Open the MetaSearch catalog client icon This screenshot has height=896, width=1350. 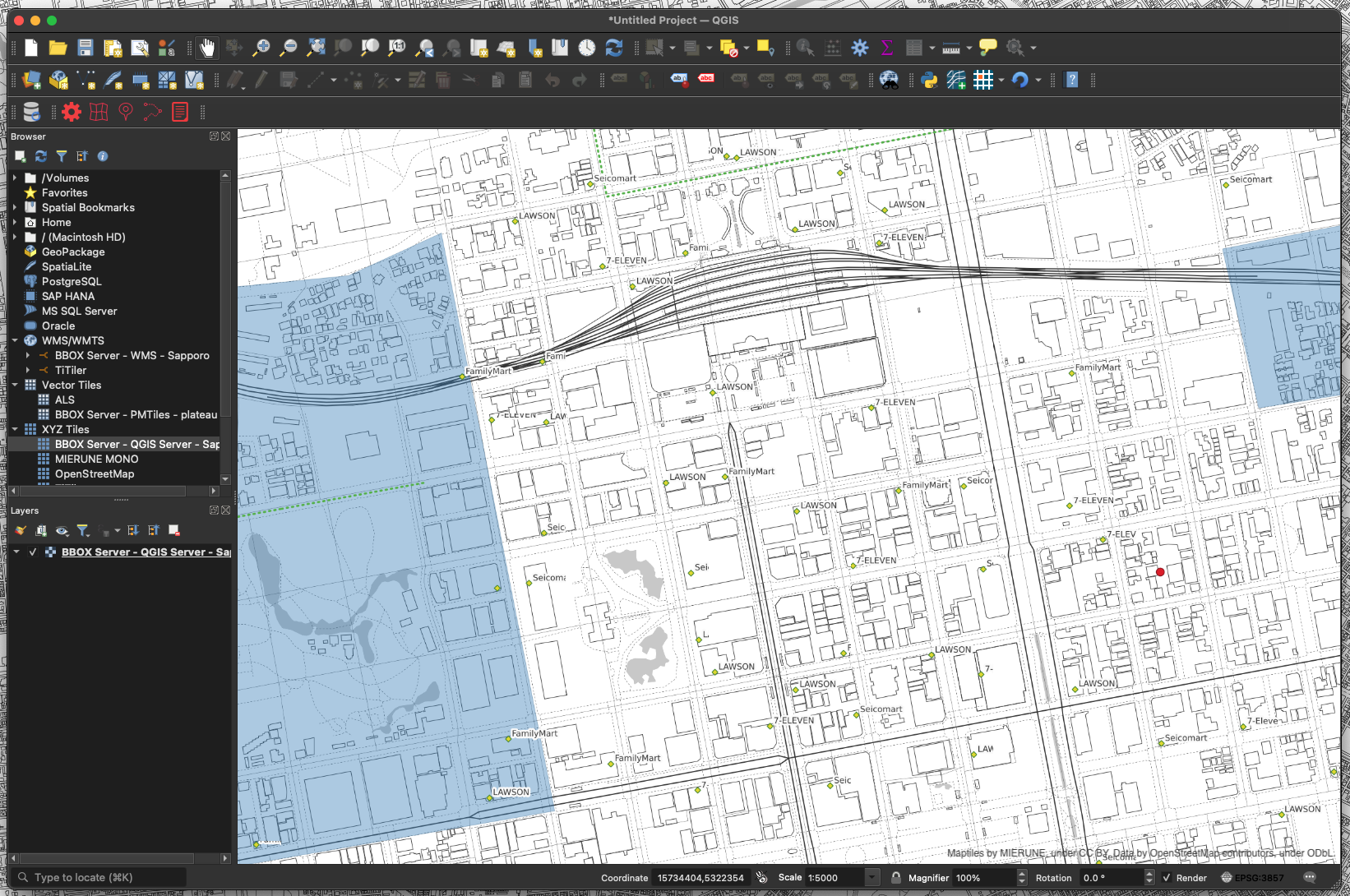[x=889, y=80]
